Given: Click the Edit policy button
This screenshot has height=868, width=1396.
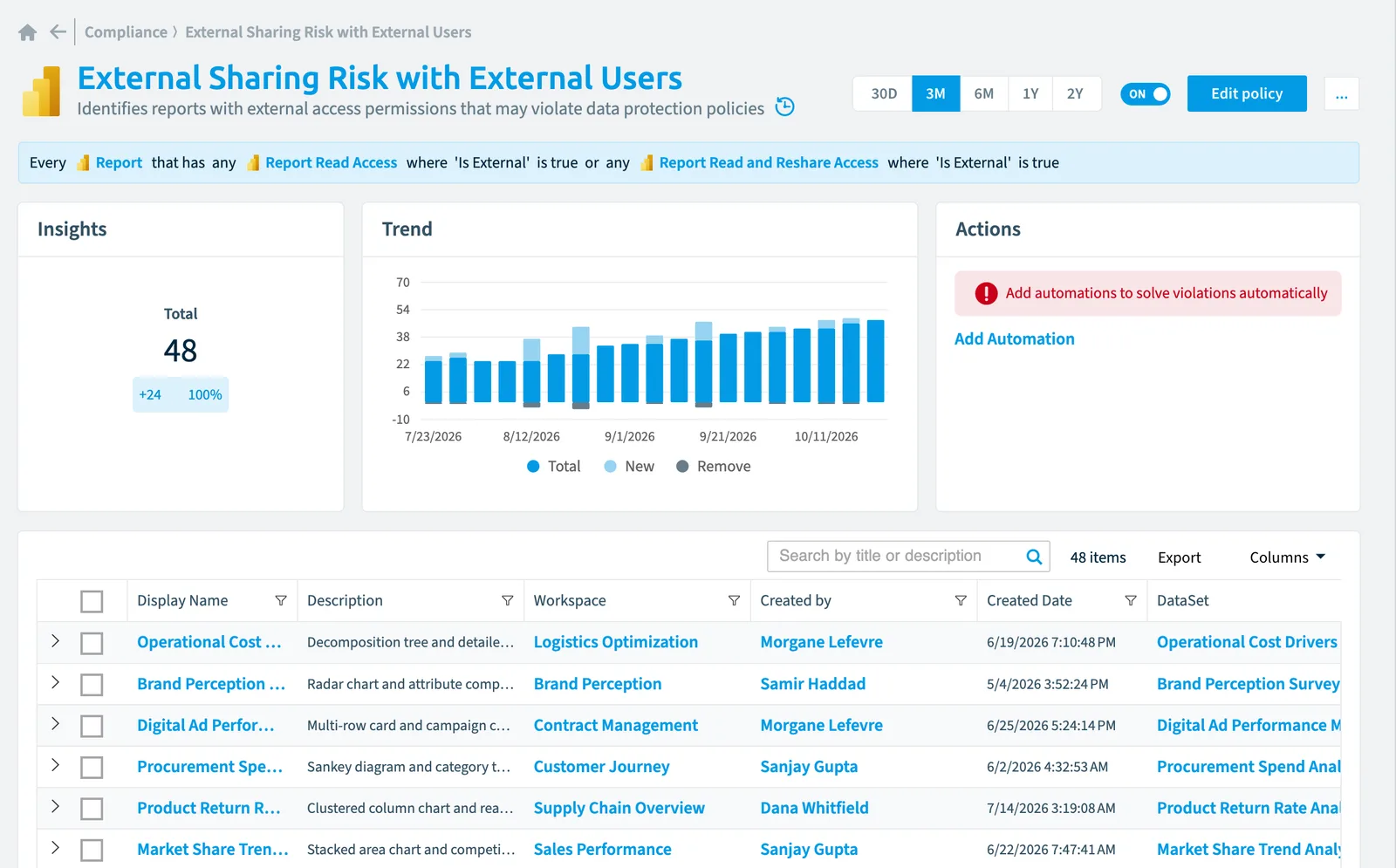Looking at the screenshot, I should point(1246,93).
